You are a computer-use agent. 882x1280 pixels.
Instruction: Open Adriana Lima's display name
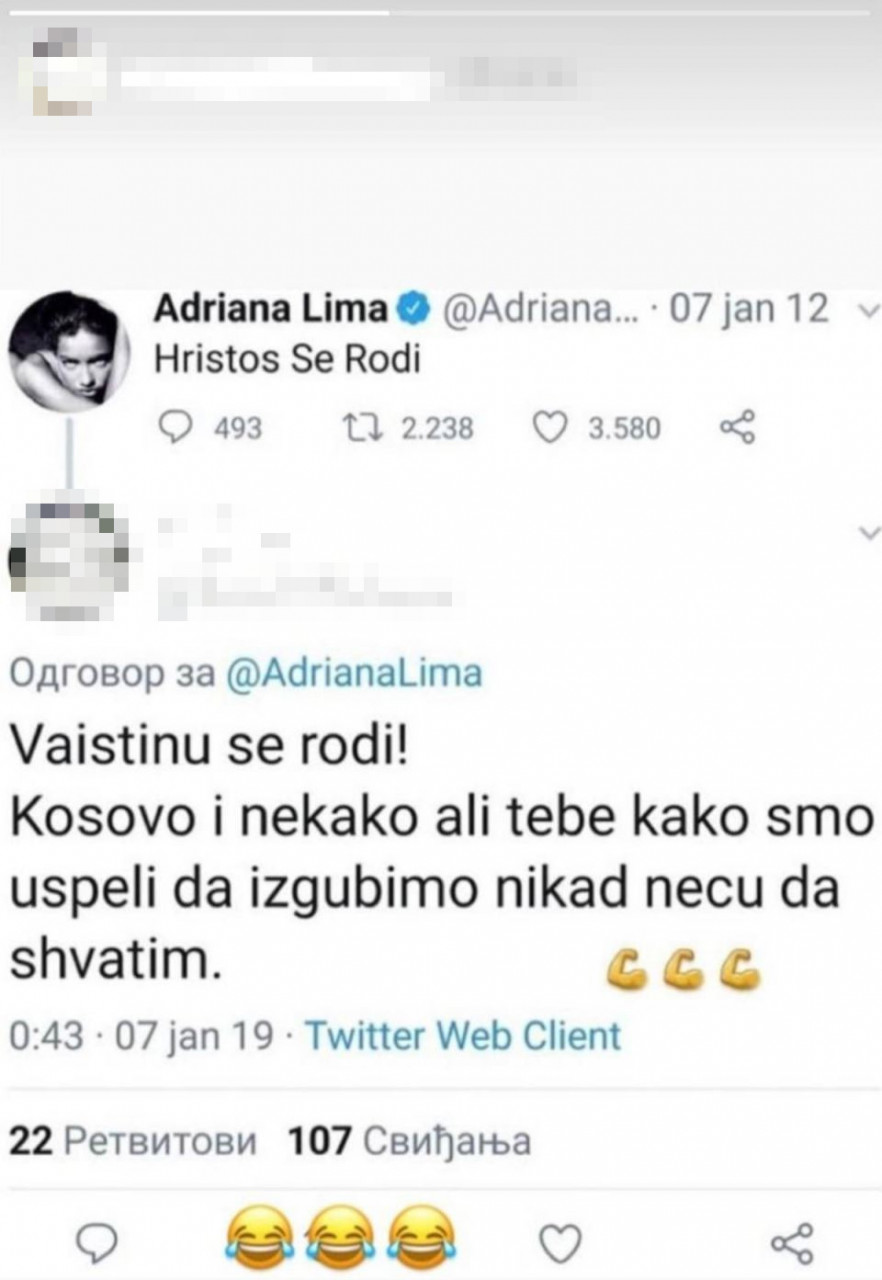coord(270,310)
